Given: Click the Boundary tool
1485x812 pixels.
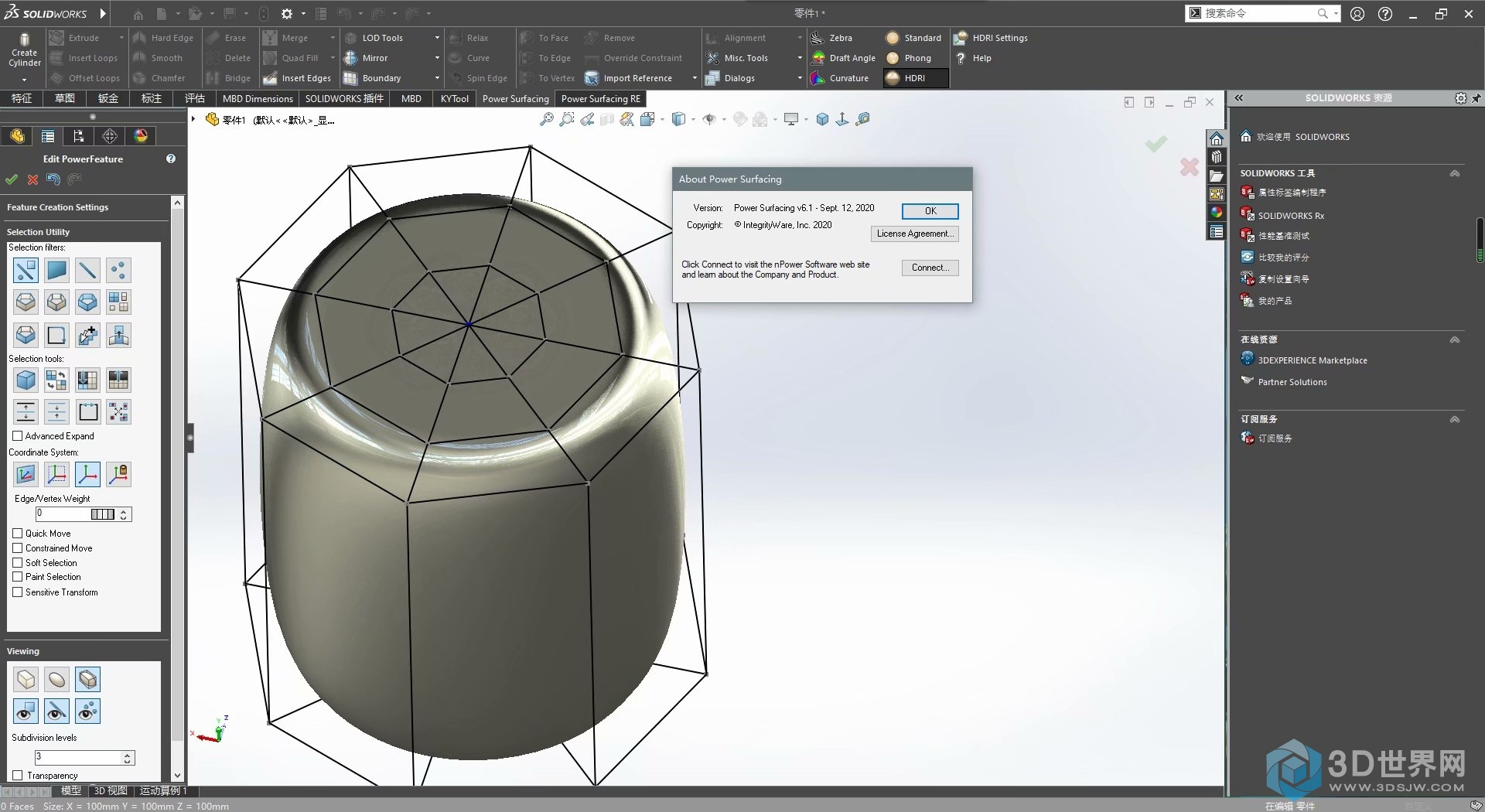Looking at the screenshot, I should point(373,78).
